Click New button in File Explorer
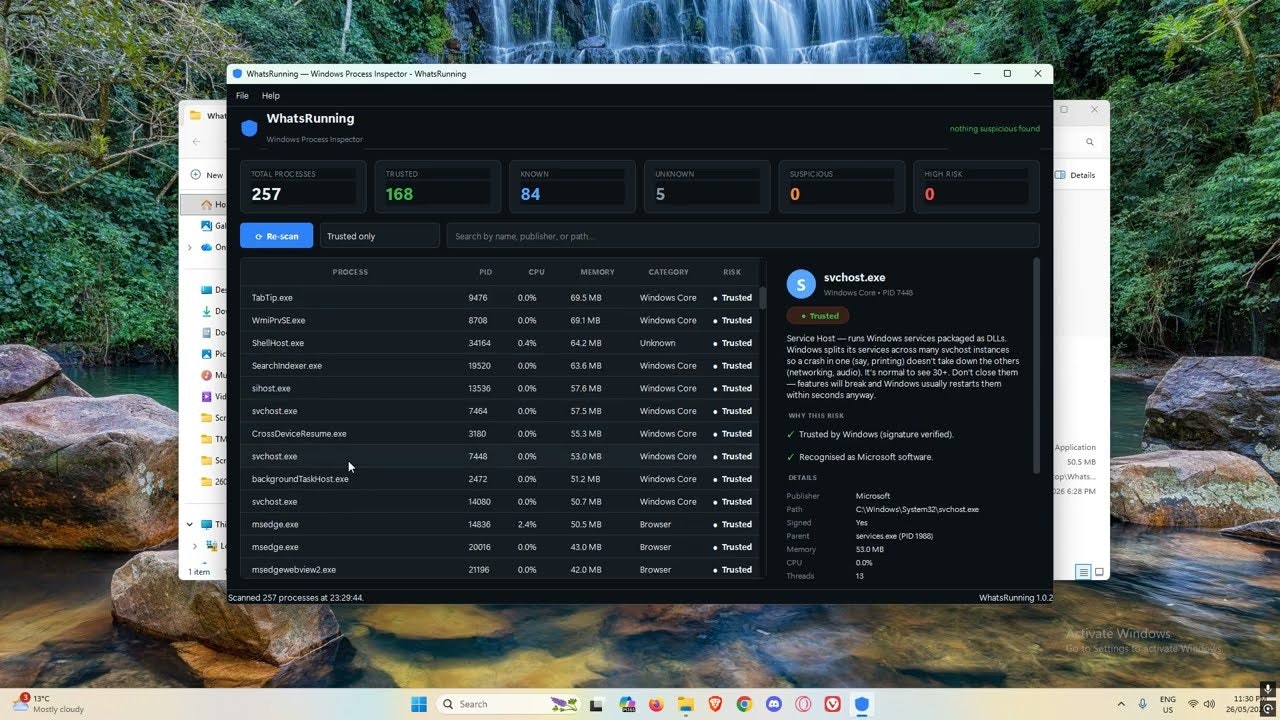This screenshot has width=1280, height=720. (208, 175)
